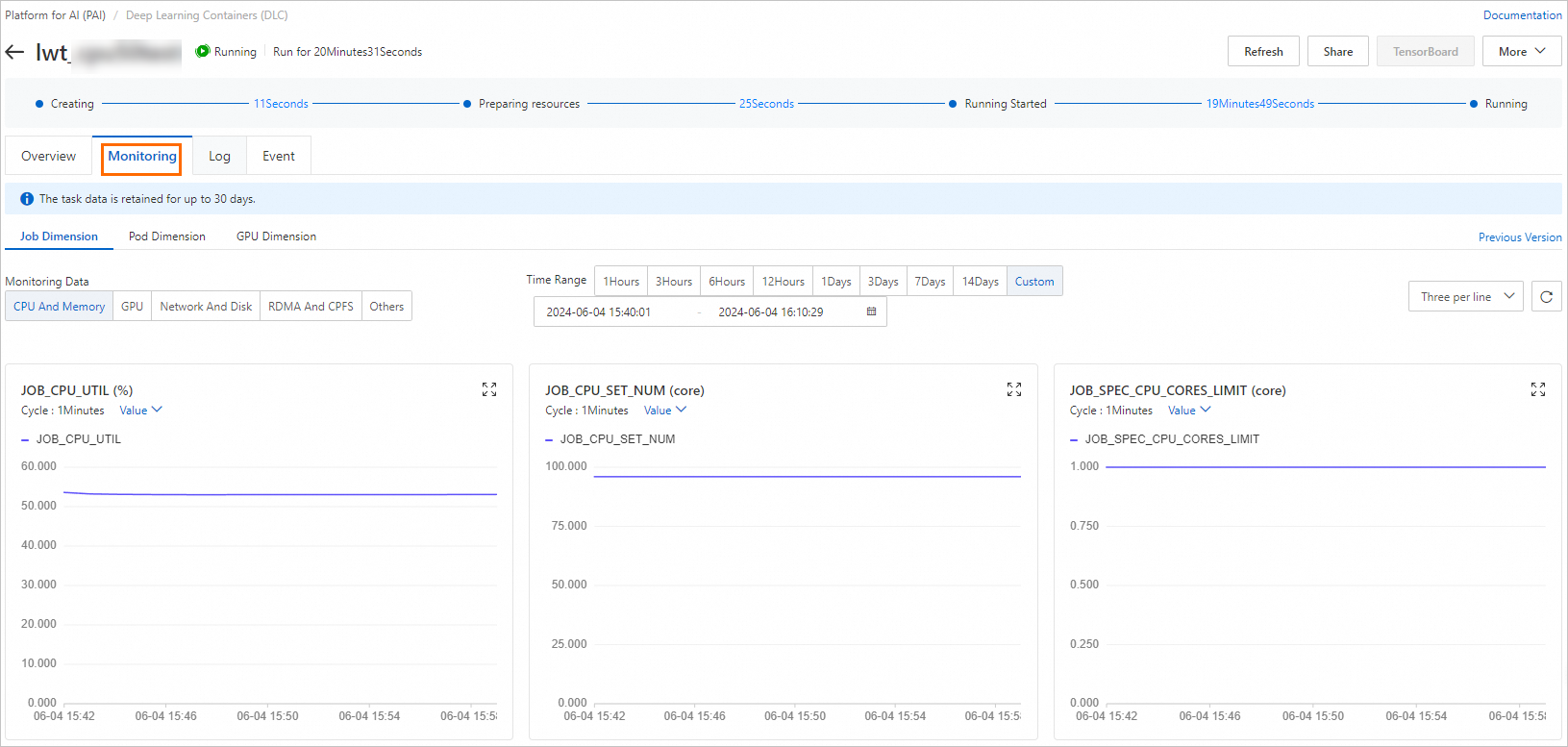Click Platform for AI (PAI) breadcrumb

[x=55, y=15]
